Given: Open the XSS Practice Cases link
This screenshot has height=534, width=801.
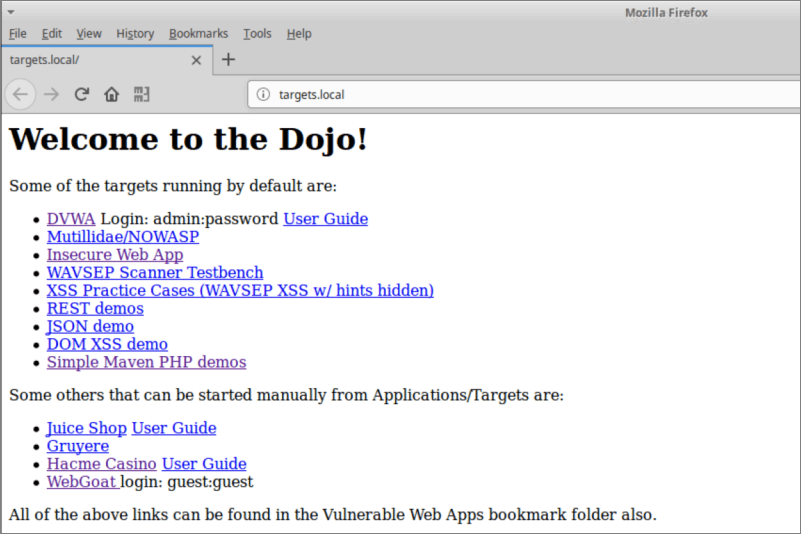Looking at the screenshot, I should 240,290.
